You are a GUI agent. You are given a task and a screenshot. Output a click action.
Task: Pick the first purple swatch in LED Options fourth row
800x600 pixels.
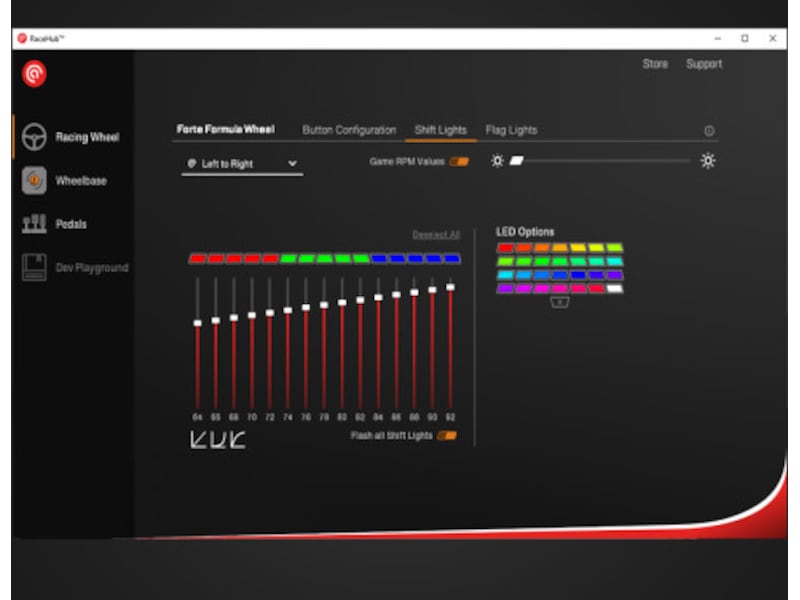pos(505,289)
